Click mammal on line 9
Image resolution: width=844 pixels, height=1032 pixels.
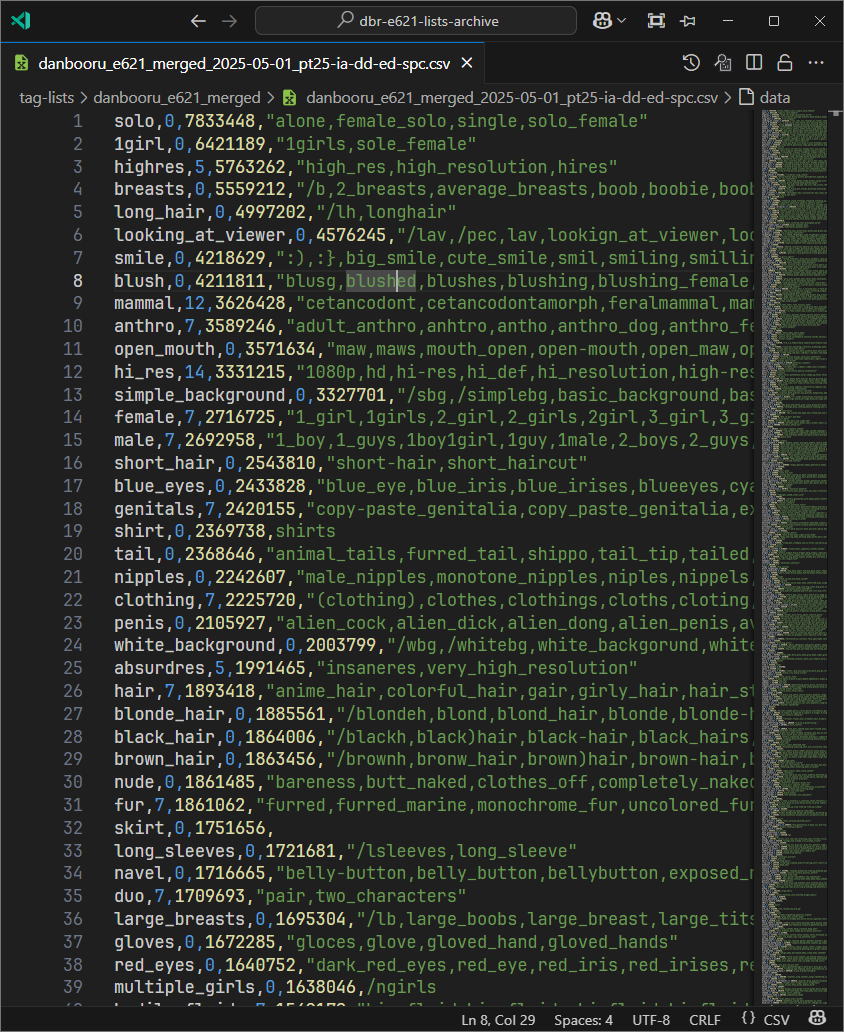[x=144, y=303]
